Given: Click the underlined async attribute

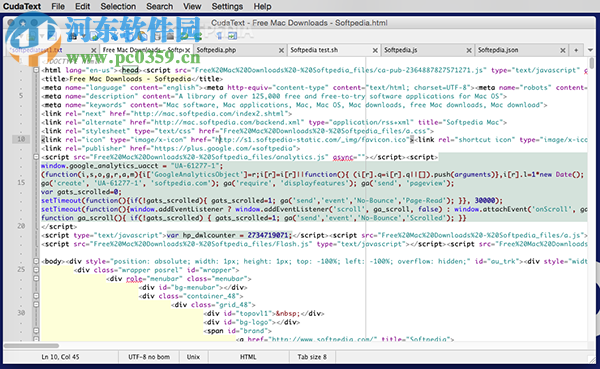Looking at the screenshot, I should tap(343, 157).
